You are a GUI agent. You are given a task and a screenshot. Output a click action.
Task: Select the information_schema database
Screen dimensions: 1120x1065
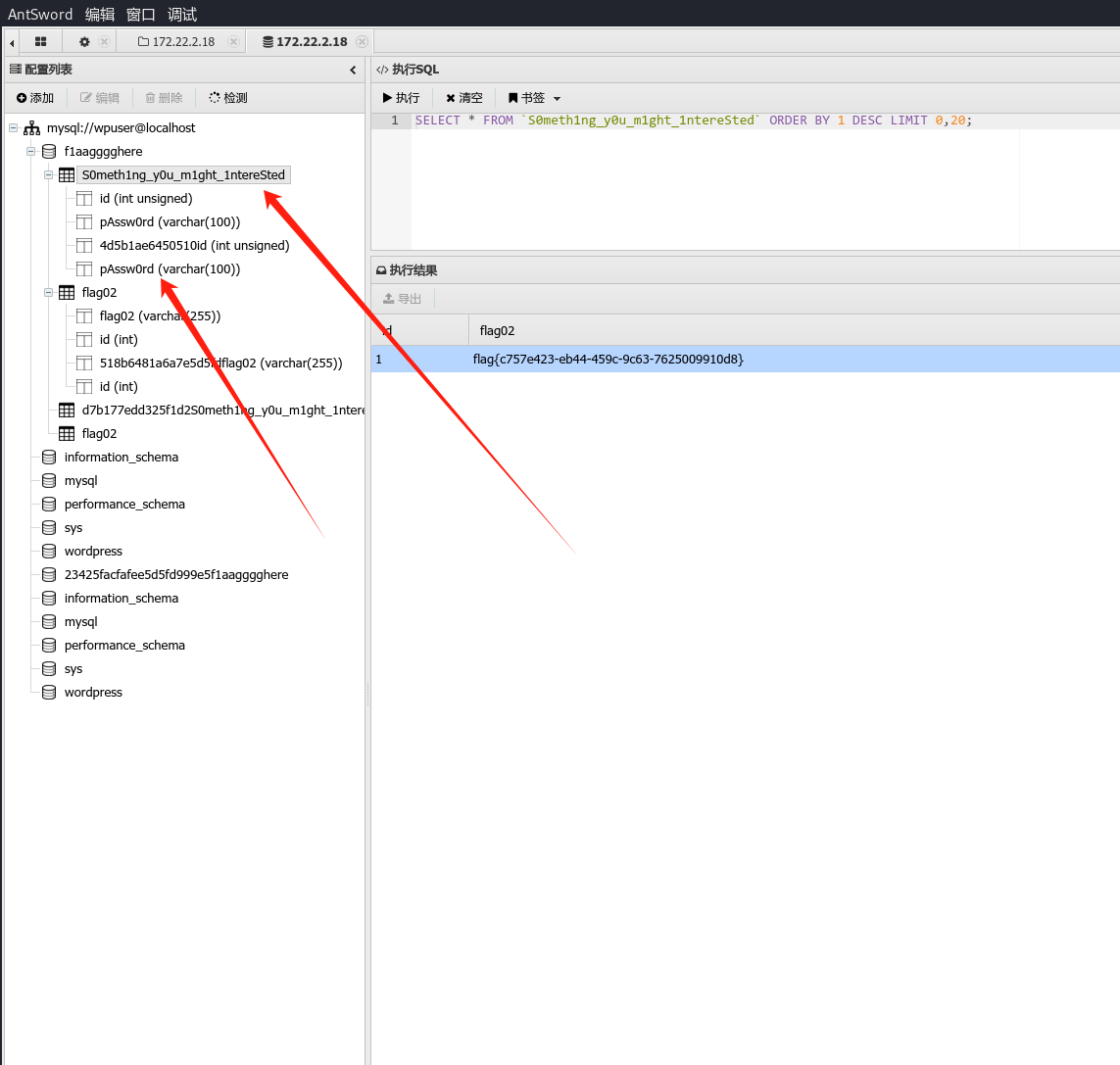[121, 458]
